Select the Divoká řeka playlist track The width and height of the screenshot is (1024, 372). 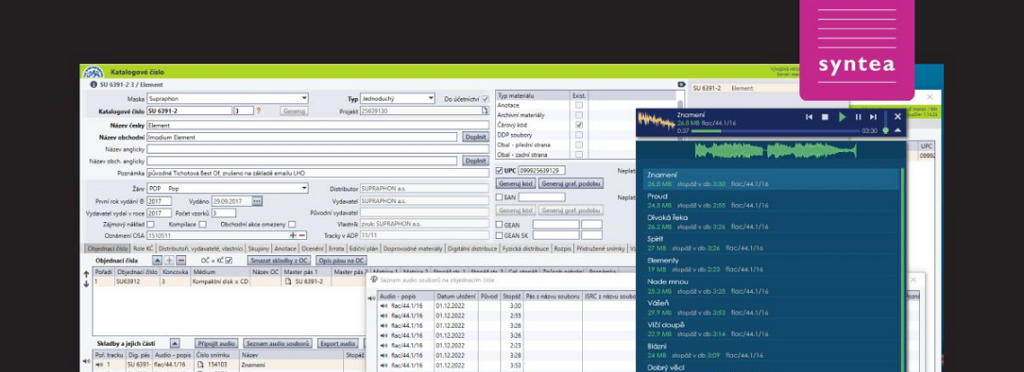(x=771, y=222)
